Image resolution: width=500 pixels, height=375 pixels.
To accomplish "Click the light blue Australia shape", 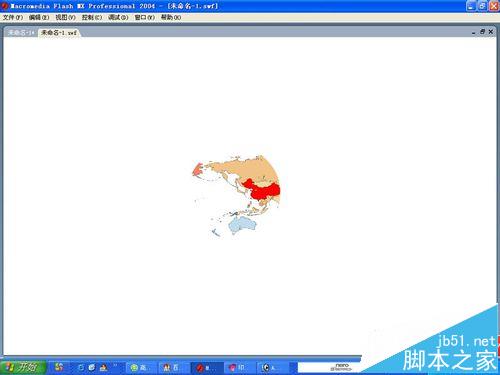I will tap(243, 224).
